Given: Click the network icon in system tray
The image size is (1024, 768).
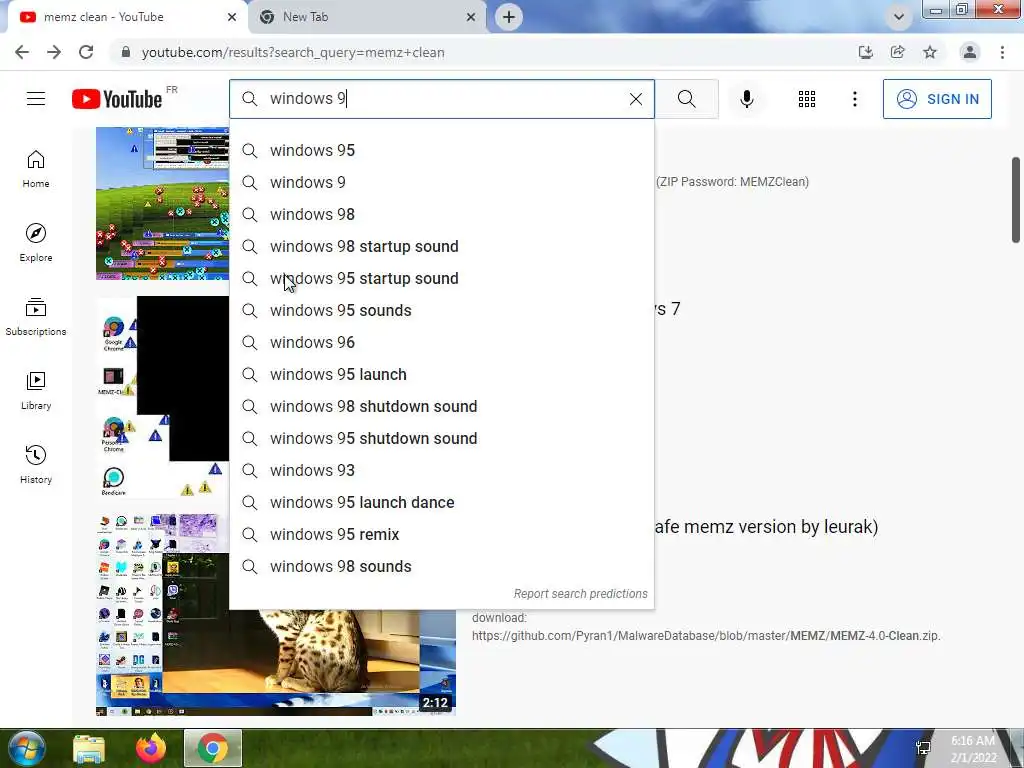Looking at the screenshot, I should [x=923, y=748].
